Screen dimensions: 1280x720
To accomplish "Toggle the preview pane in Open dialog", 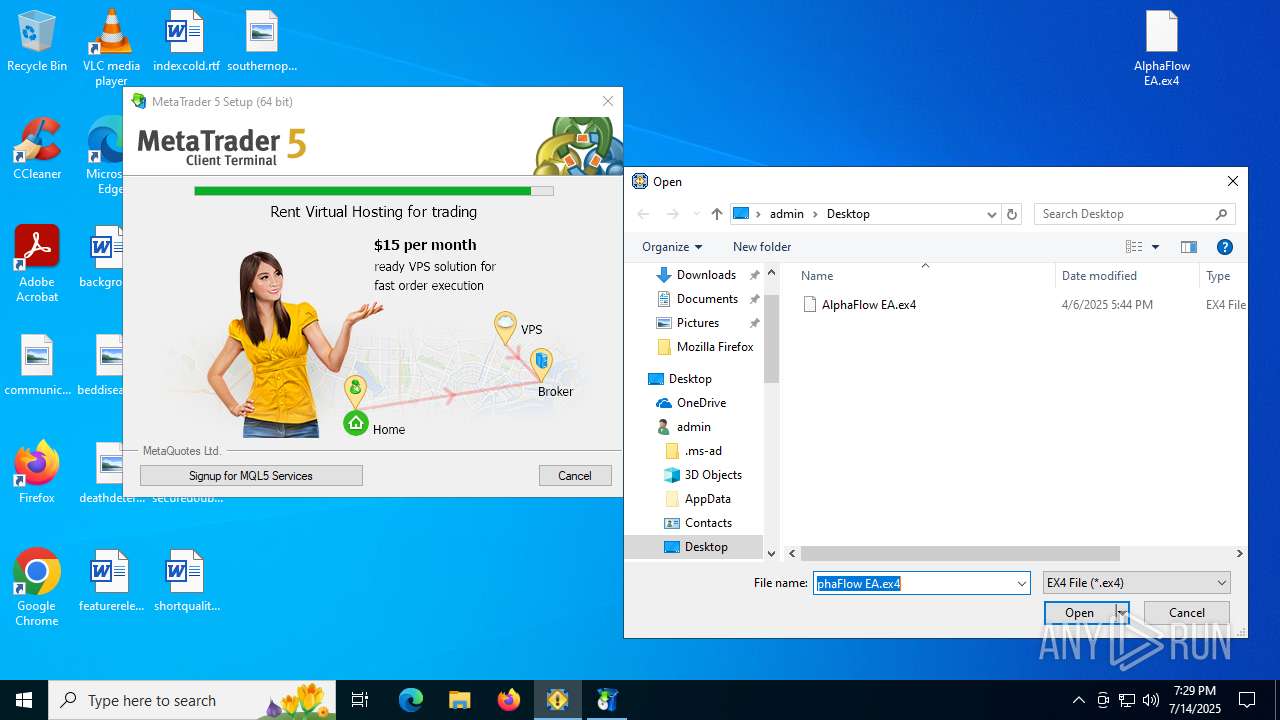I will (x=1189, y=247).
